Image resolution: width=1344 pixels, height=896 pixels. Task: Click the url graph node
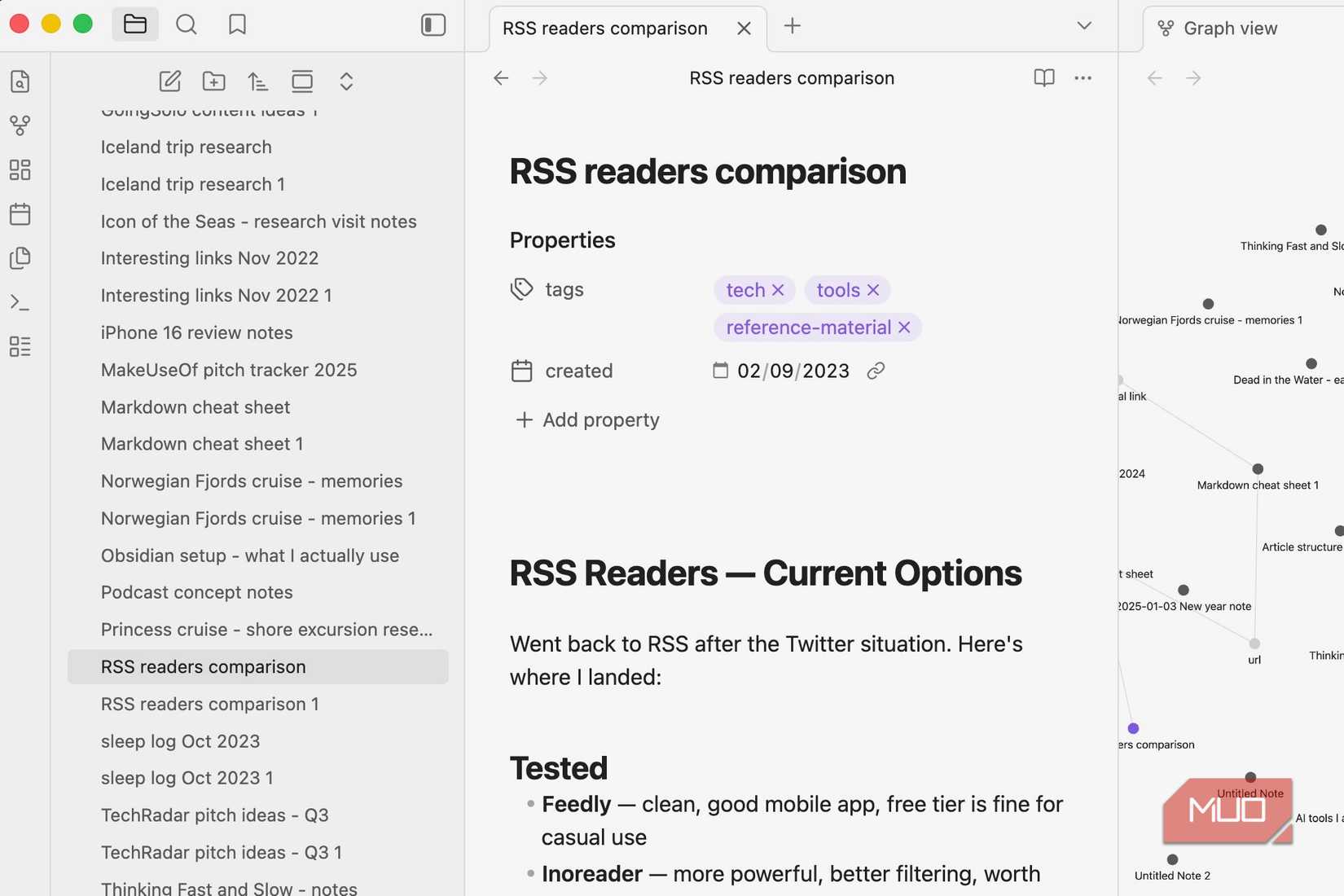point(1254,643)
